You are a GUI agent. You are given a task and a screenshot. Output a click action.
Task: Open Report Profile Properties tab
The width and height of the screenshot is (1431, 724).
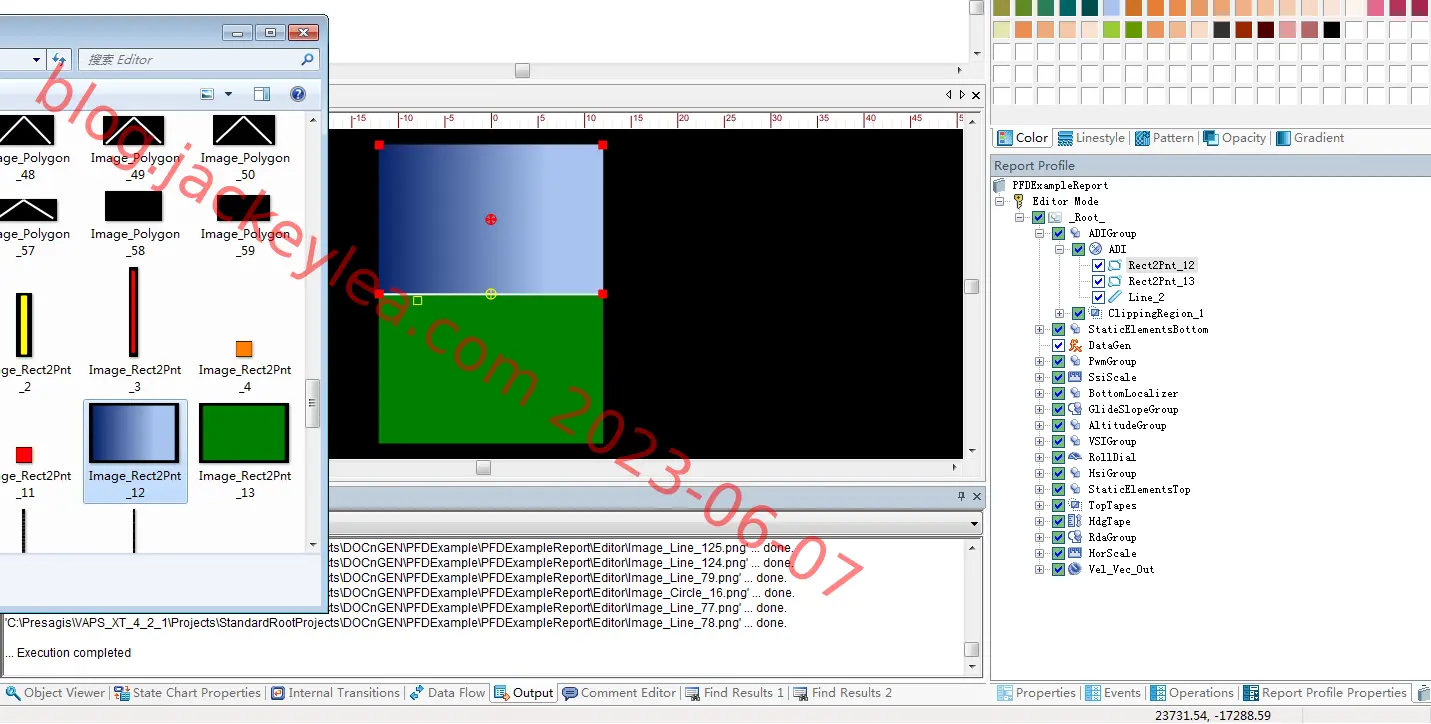point(1325,692)
